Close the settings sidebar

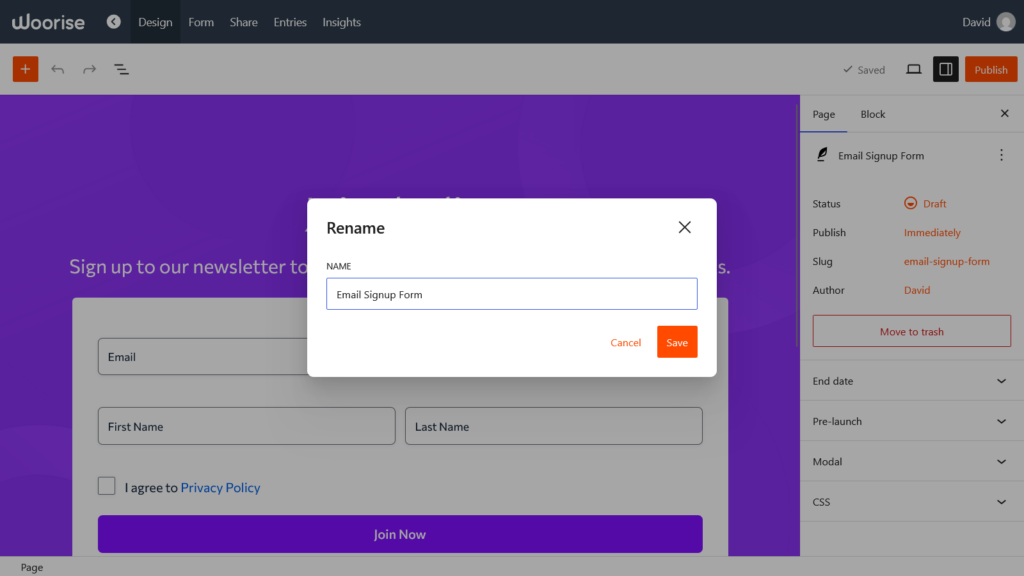[x=1004, y=114]
